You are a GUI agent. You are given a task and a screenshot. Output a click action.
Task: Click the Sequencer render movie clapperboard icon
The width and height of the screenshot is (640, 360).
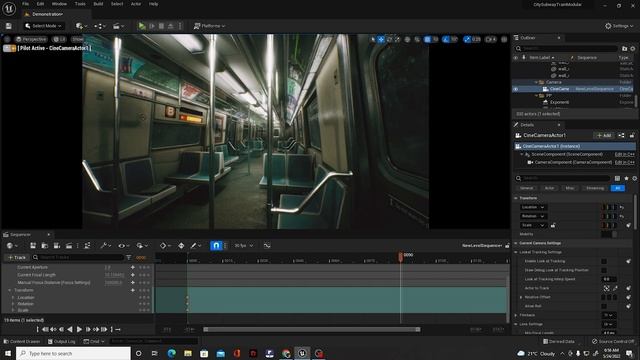[69, 246]
